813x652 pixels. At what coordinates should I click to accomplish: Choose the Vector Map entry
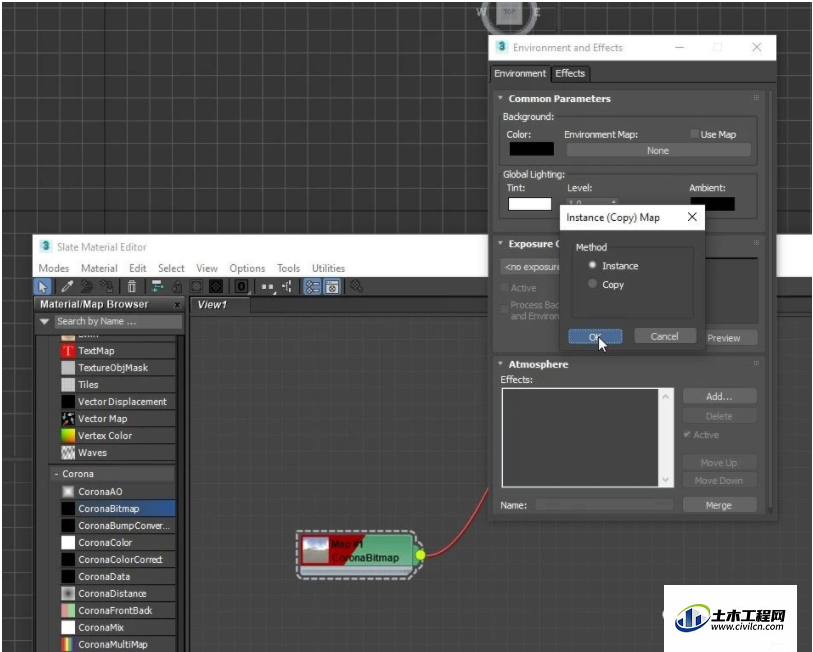pos(118,419)
